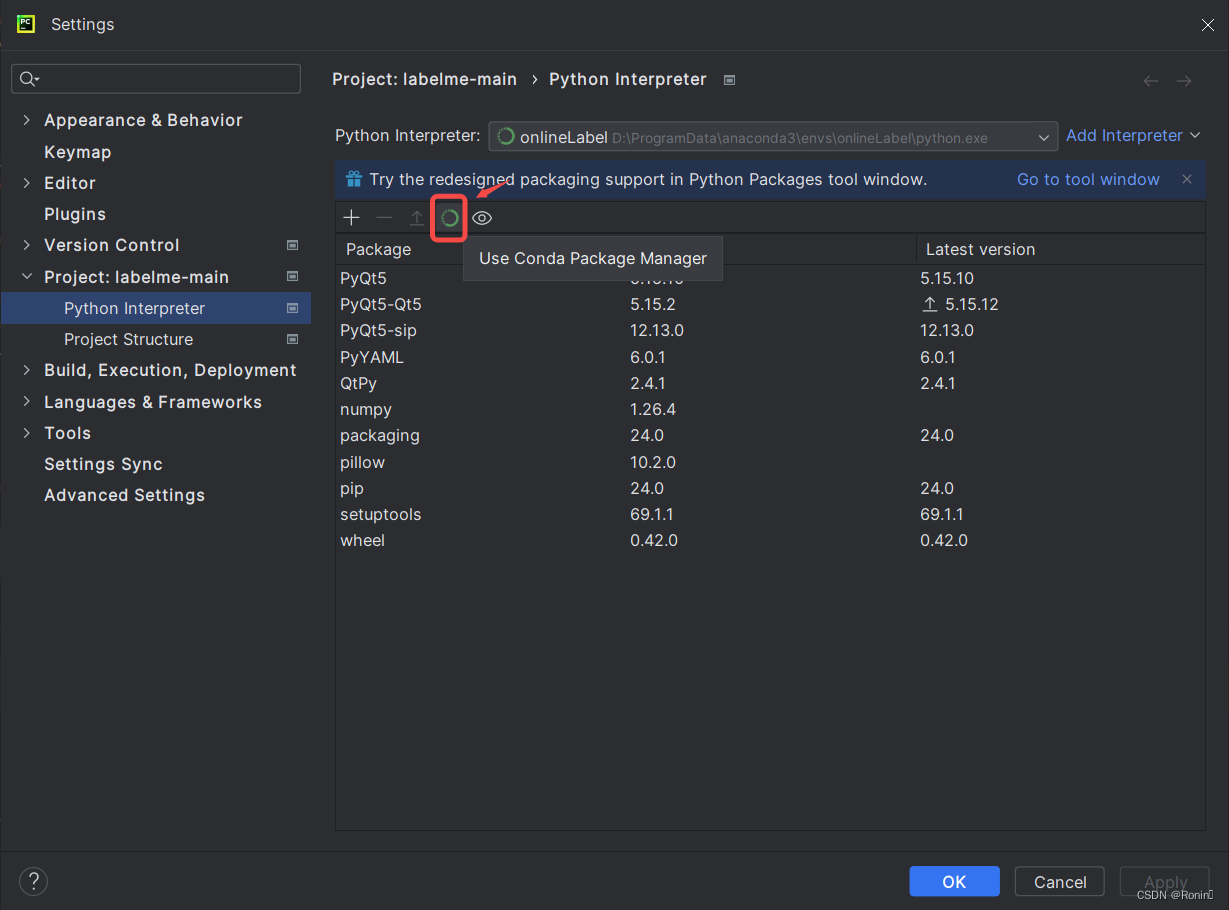Navigate back with the left arrow
The height and width of the screenshot is (910, 1229).
pos(1151,81)
